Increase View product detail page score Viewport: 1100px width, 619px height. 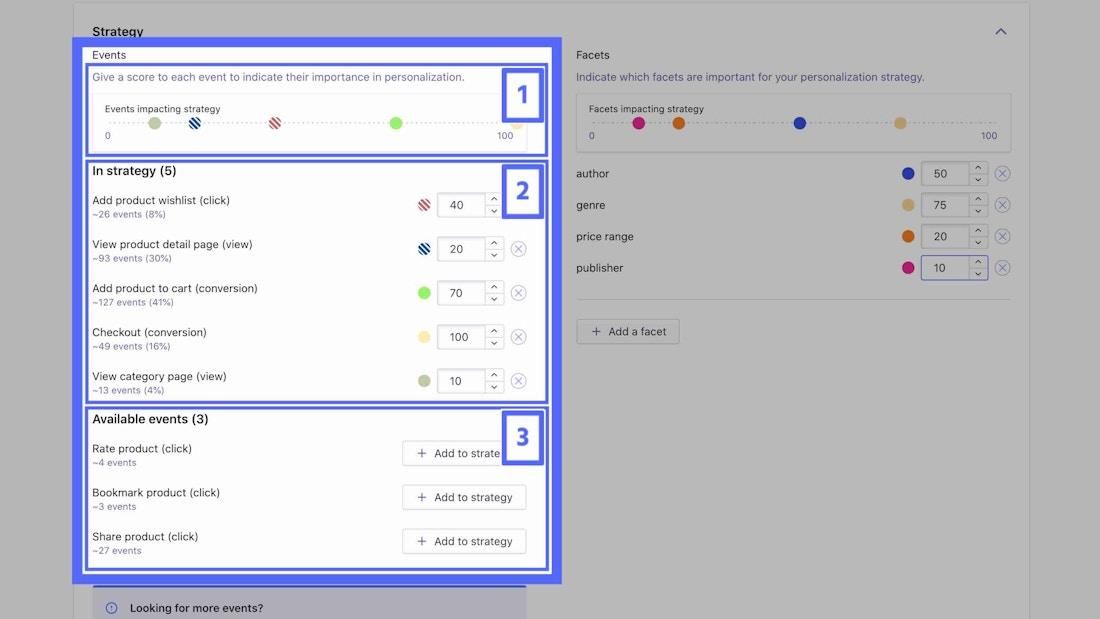coord(494,243)
